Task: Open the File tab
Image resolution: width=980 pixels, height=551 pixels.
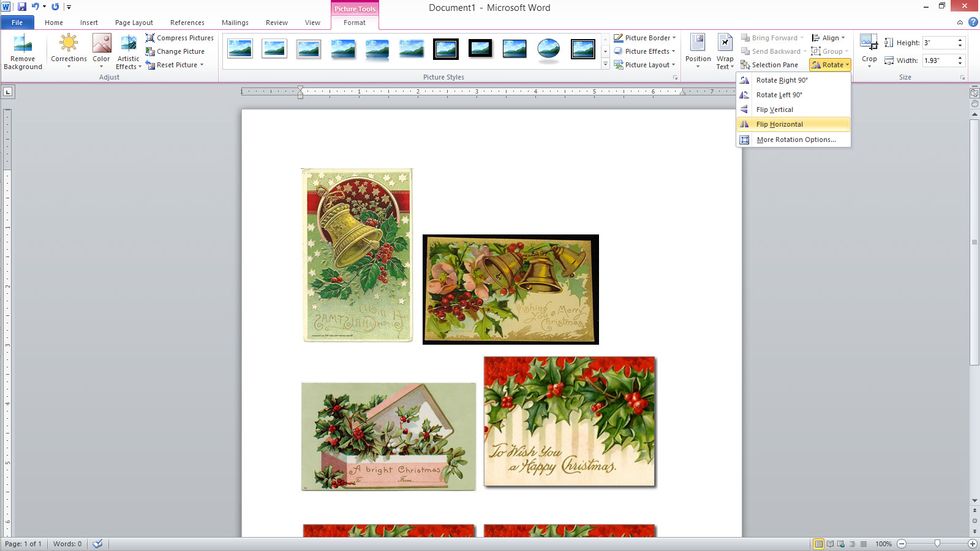Action: 17,22
